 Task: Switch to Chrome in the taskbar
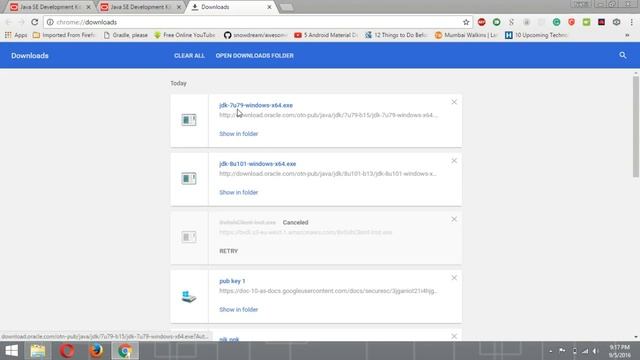[x=125, y=351]
